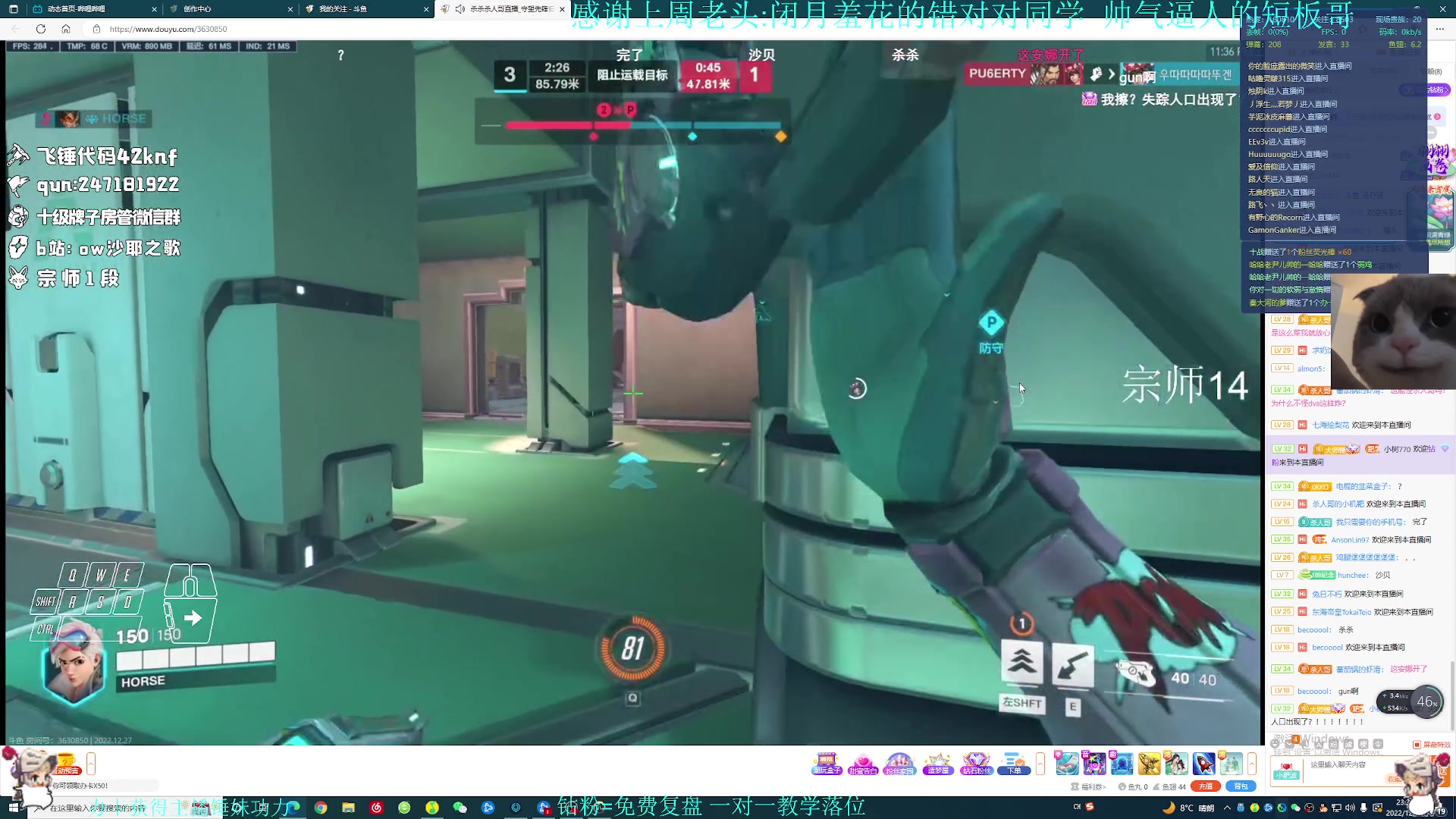This screenshot has height=819, width=1456.
Task: Open the volume control in tray
Action: coord(1350,808)
